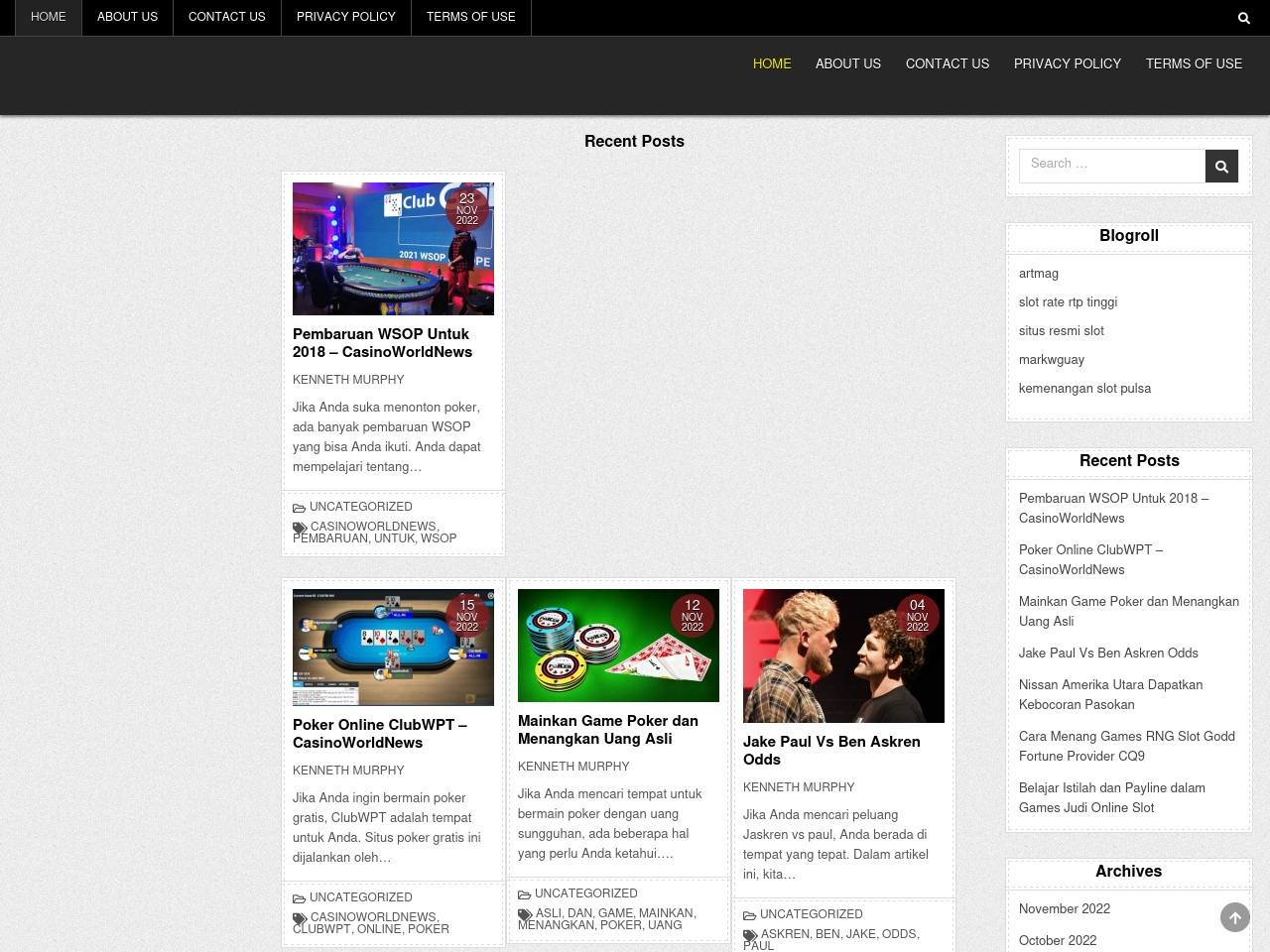
Task: Open the October 2022 archive
Action: tap(1058, 941)
